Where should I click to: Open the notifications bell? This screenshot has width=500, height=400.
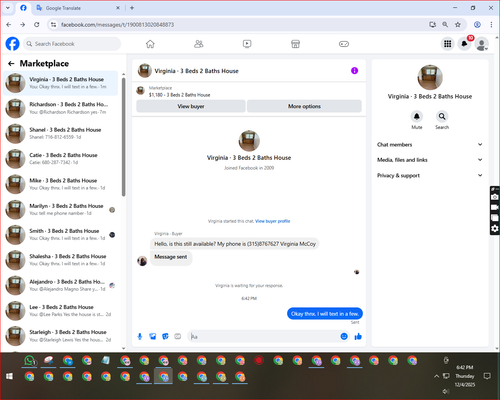(x=464, y=44)
